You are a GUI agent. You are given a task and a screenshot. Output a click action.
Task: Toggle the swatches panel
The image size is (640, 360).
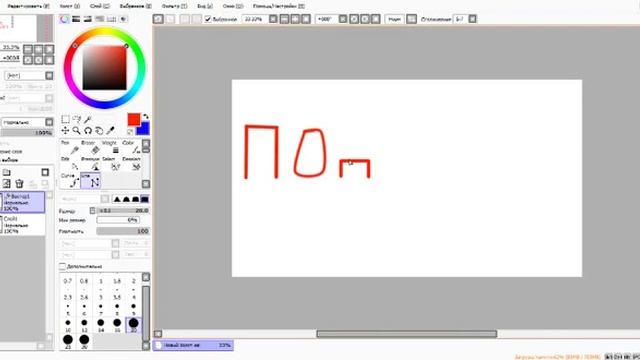click(x=111, y=19)
